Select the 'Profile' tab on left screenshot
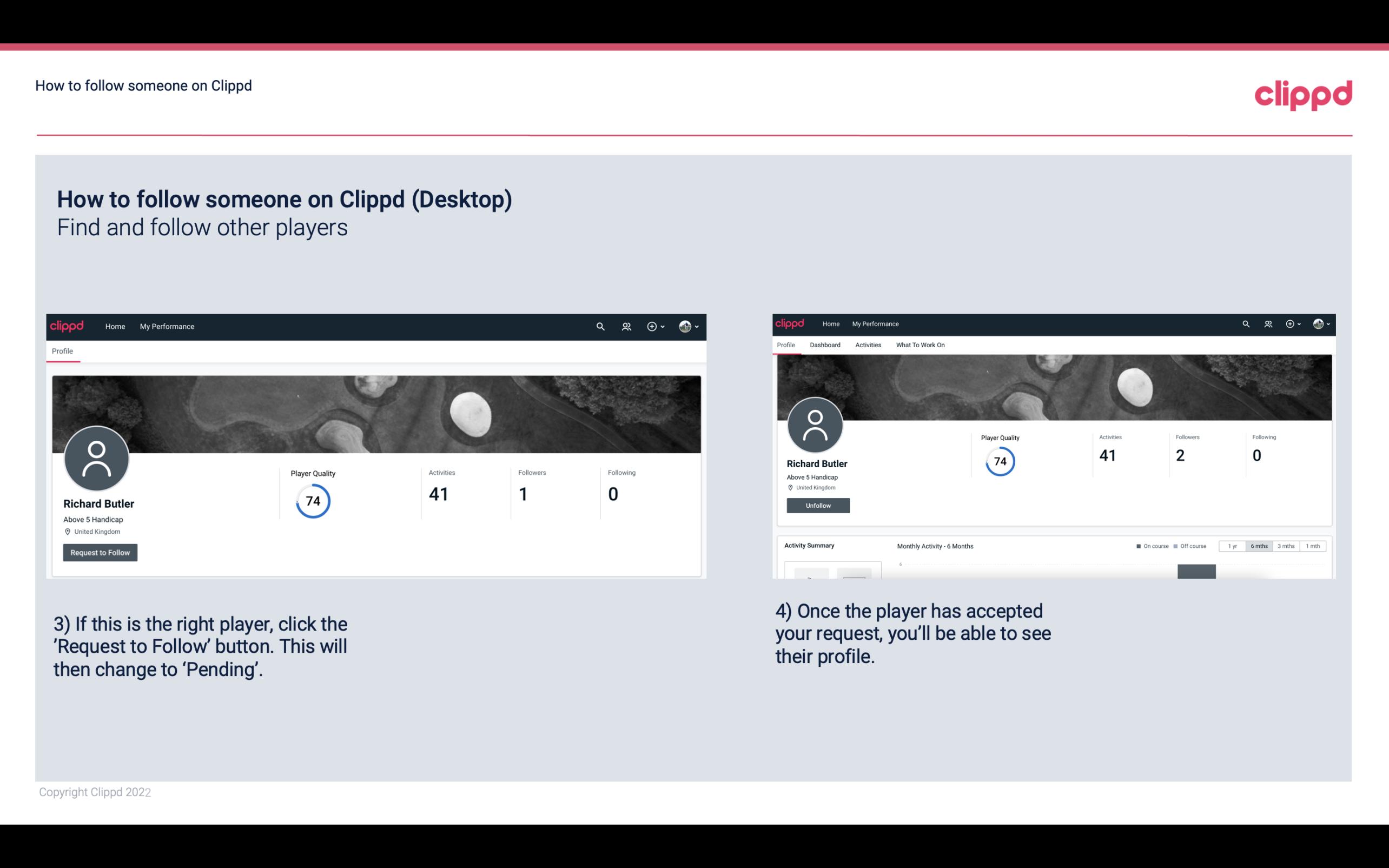The width and height of the screenshot is (1389, 868). pos(62,351)
